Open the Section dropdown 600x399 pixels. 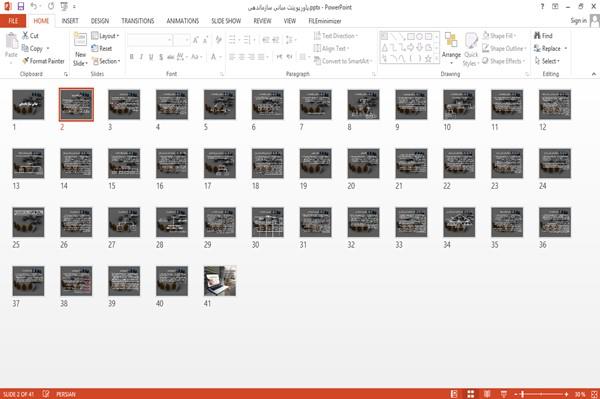point(106,61)
